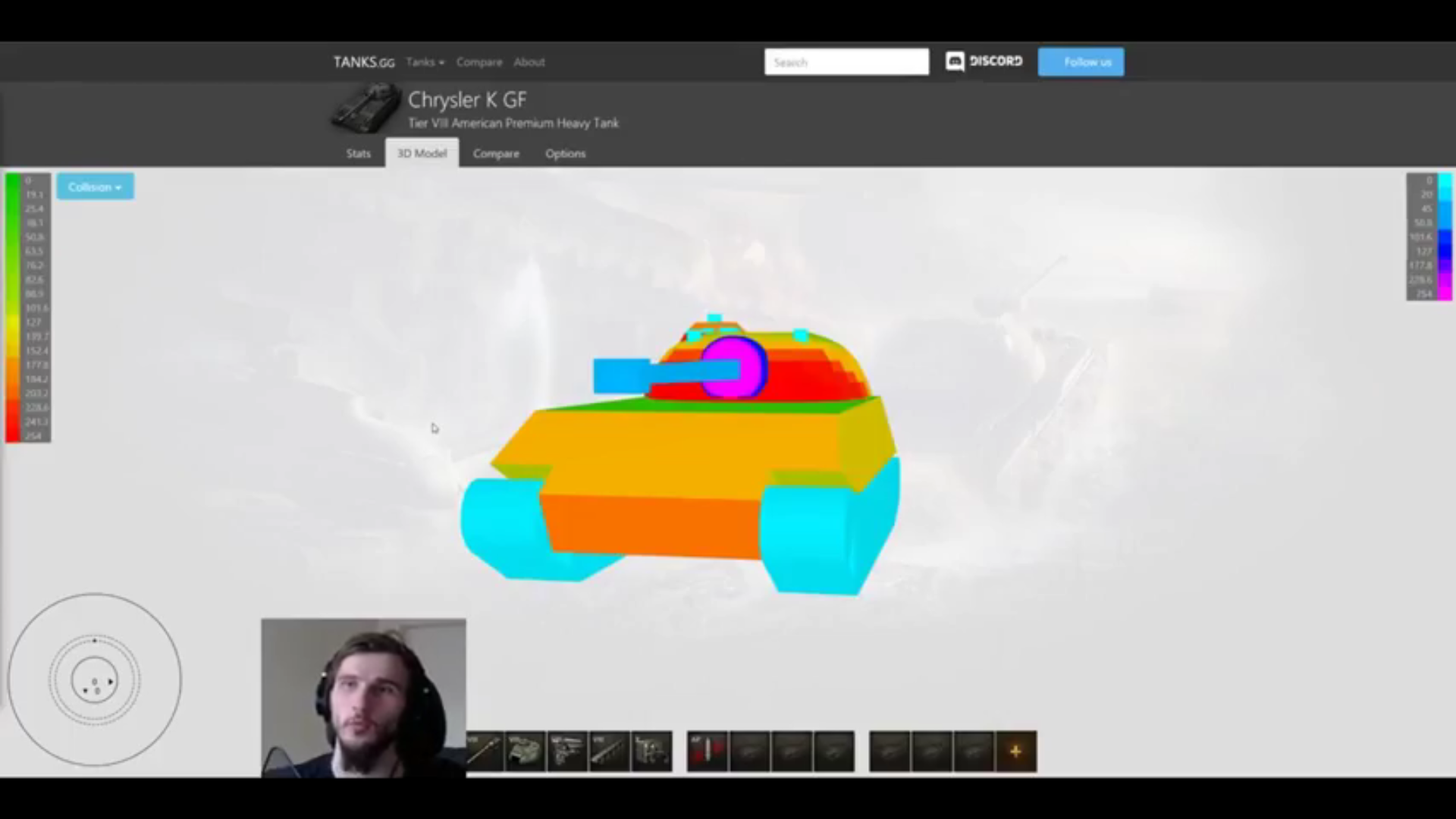
Task: Open the Tanks dropdown menu
Action: 425,62
